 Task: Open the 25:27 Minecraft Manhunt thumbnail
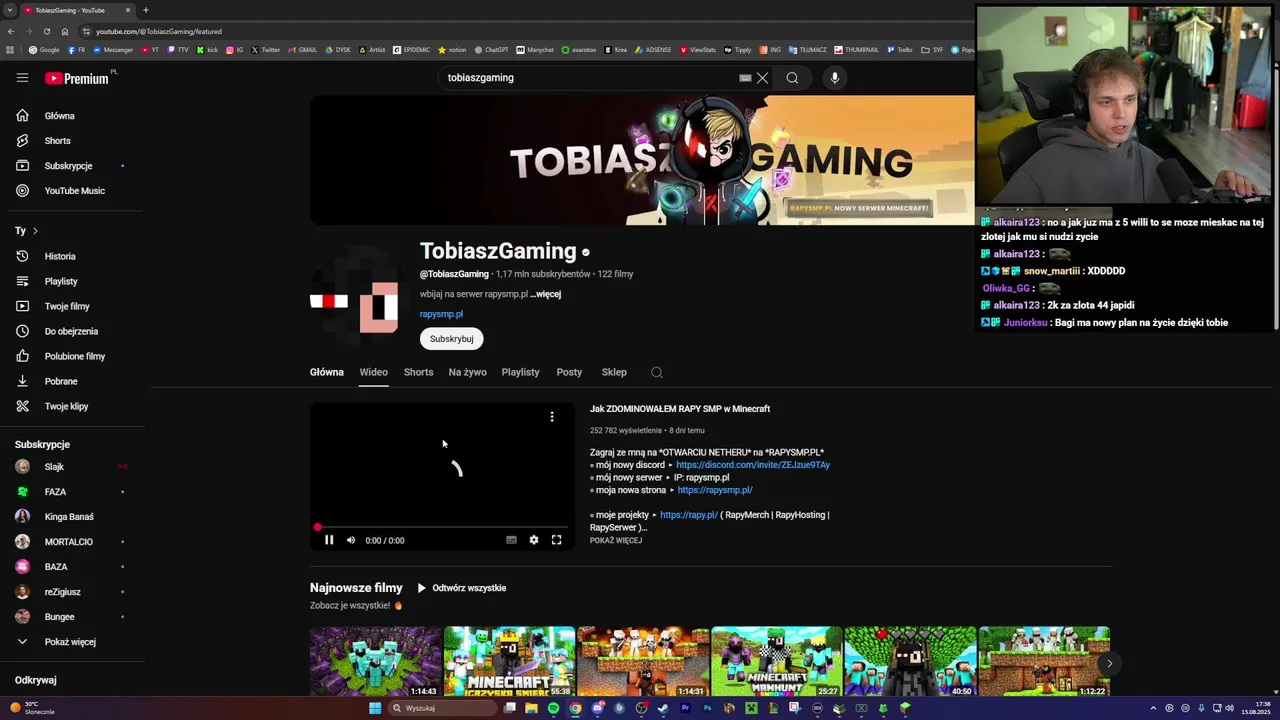point(777,661)
